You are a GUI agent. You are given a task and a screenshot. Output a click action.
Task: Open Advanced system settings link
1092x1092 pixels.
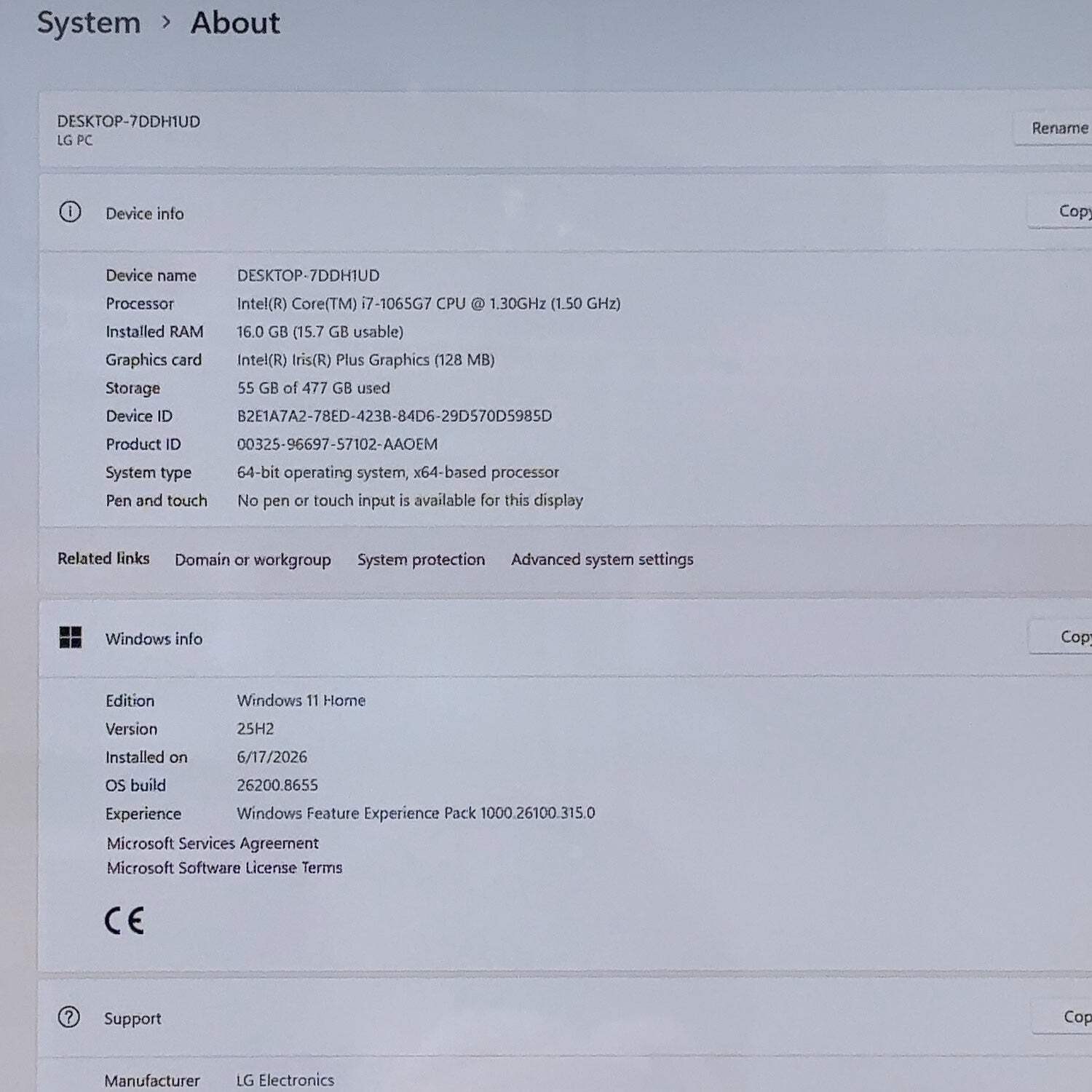(602, 559)
